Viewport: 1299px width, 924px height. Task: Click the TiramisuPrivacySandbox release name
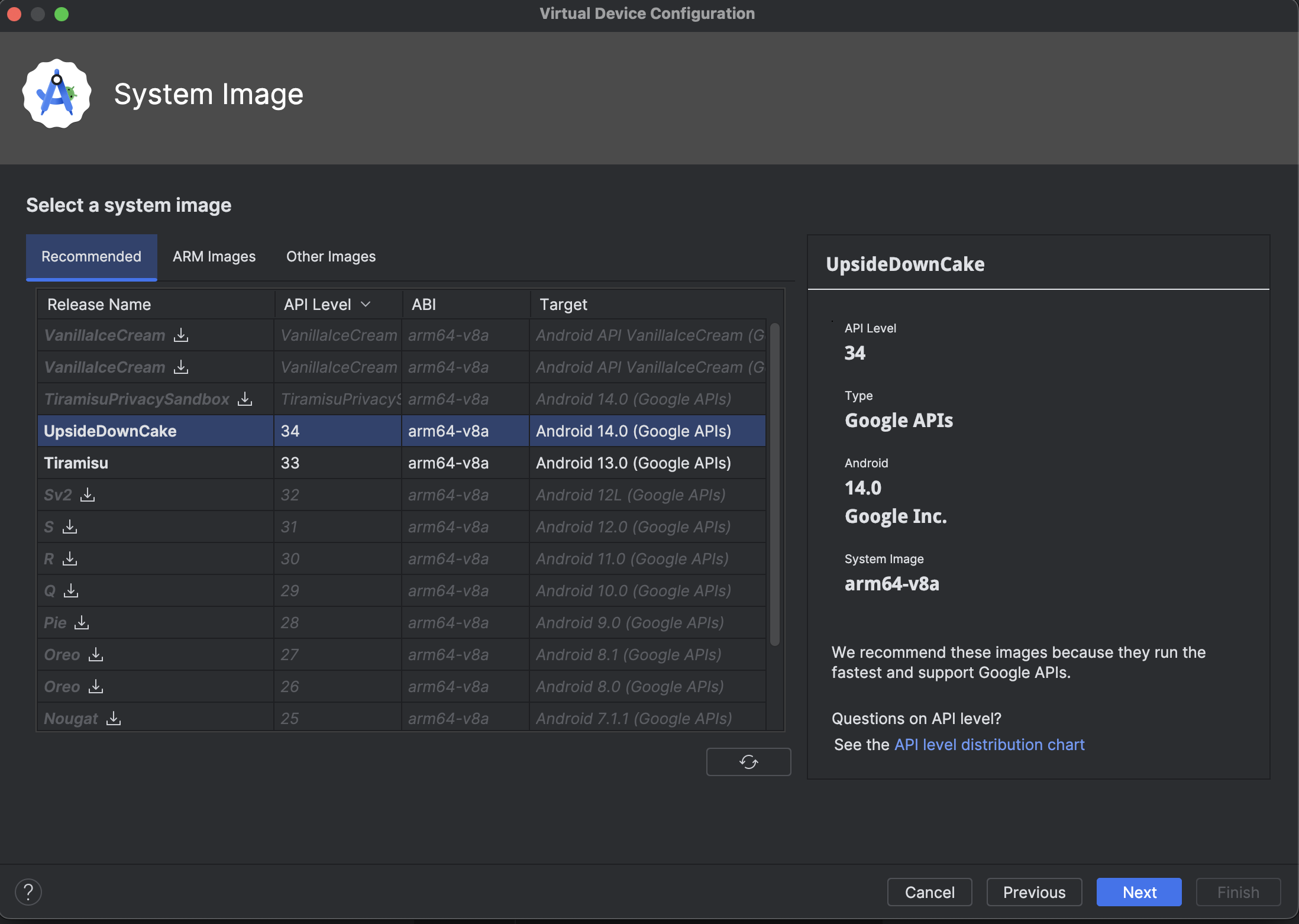tap(137, 399)
